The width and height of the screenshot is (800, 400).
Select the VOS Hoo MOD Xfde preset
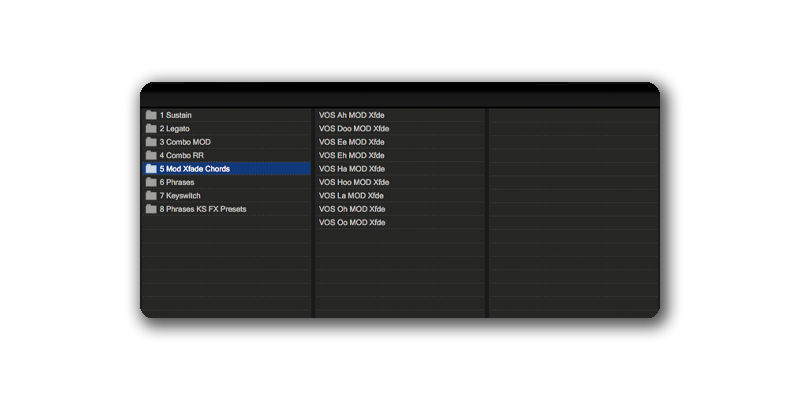pyautogui.click(x=353, y=182)
